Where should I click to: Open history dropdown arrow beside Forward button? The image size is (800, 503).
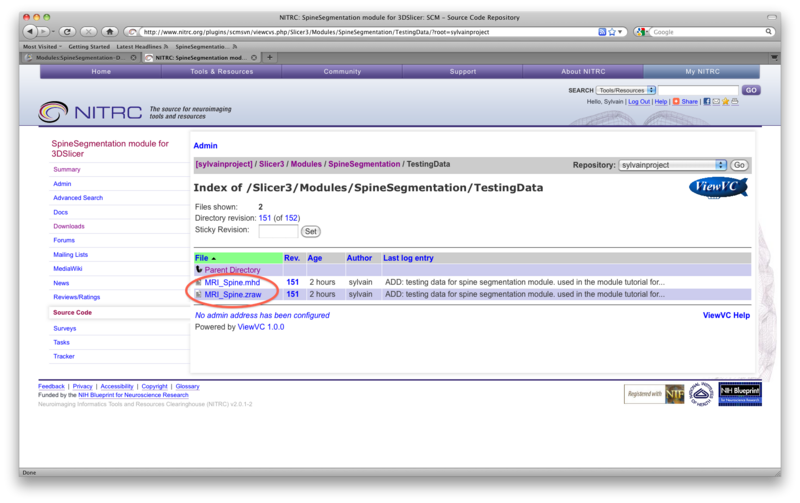[53, 32]
